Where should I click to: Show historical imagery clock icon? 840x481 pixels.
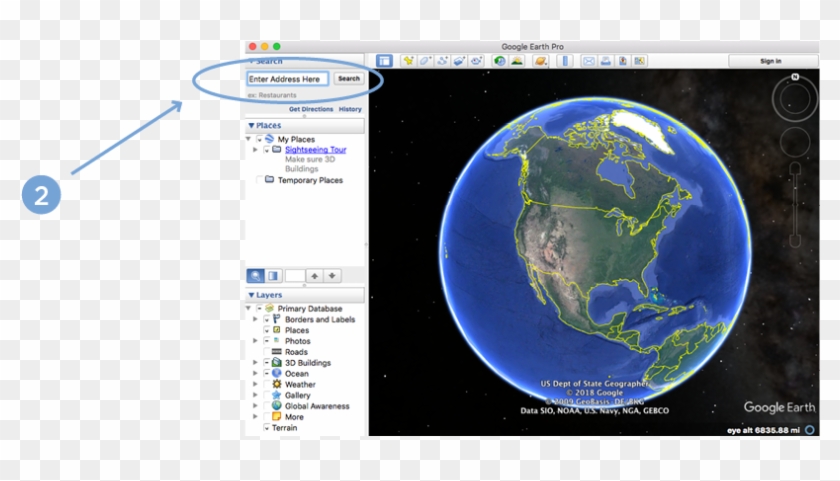pyautogui.click(x=500, y=61)
